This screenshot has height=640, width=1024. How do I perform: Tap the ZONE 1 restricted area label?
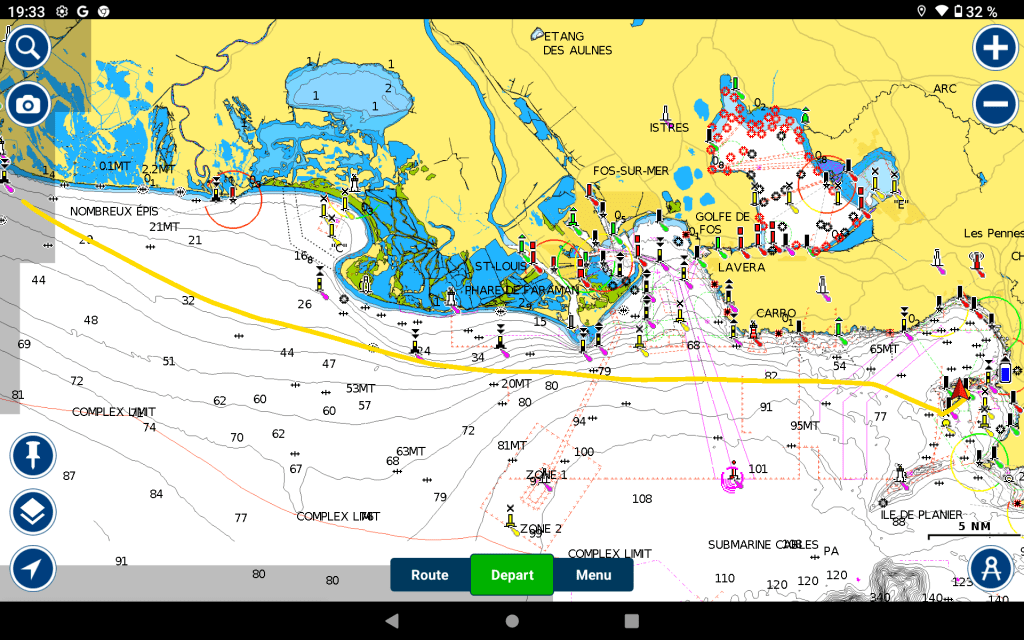click(x=546, y=475)
